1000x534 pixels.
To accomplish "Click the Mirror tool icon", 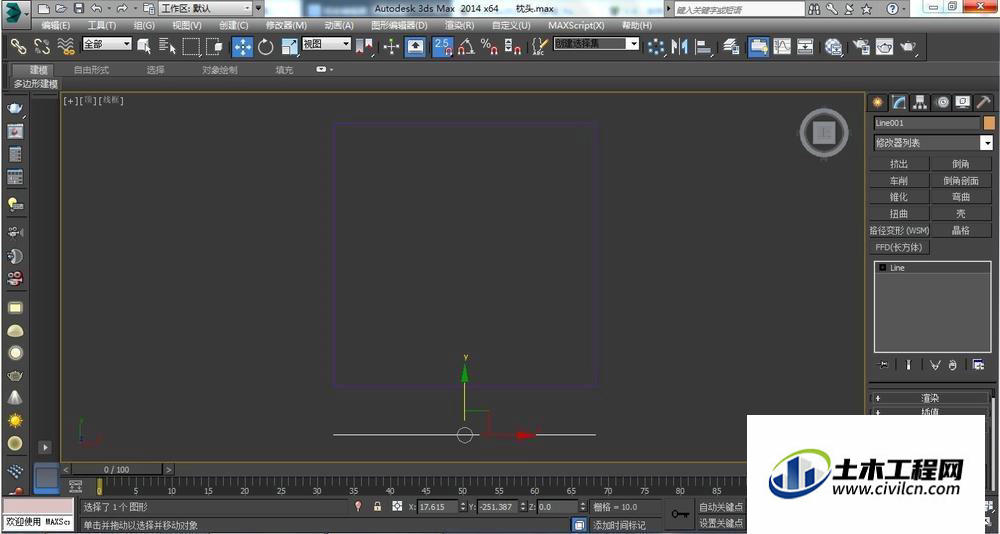I will click(680, 47).
